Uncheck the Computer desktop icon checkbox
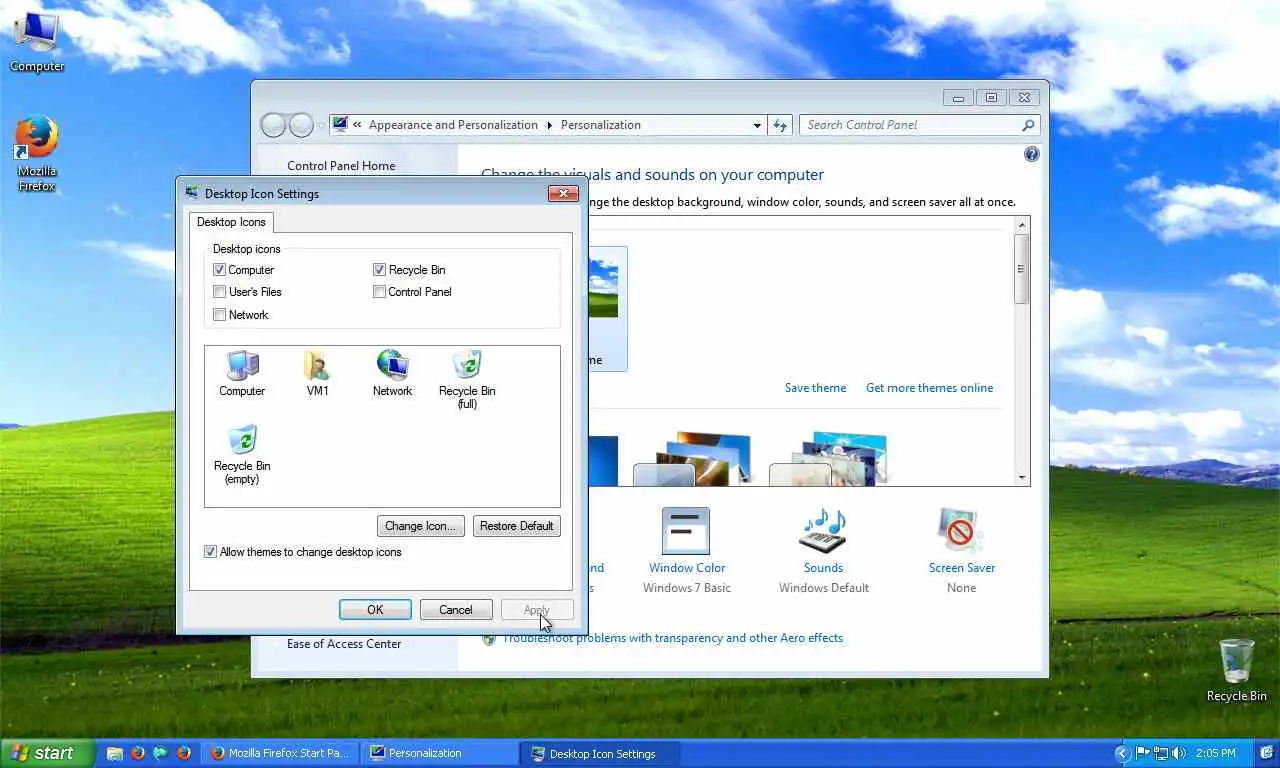The width and height of the screenshot is (1280, 768). point(219,270)
